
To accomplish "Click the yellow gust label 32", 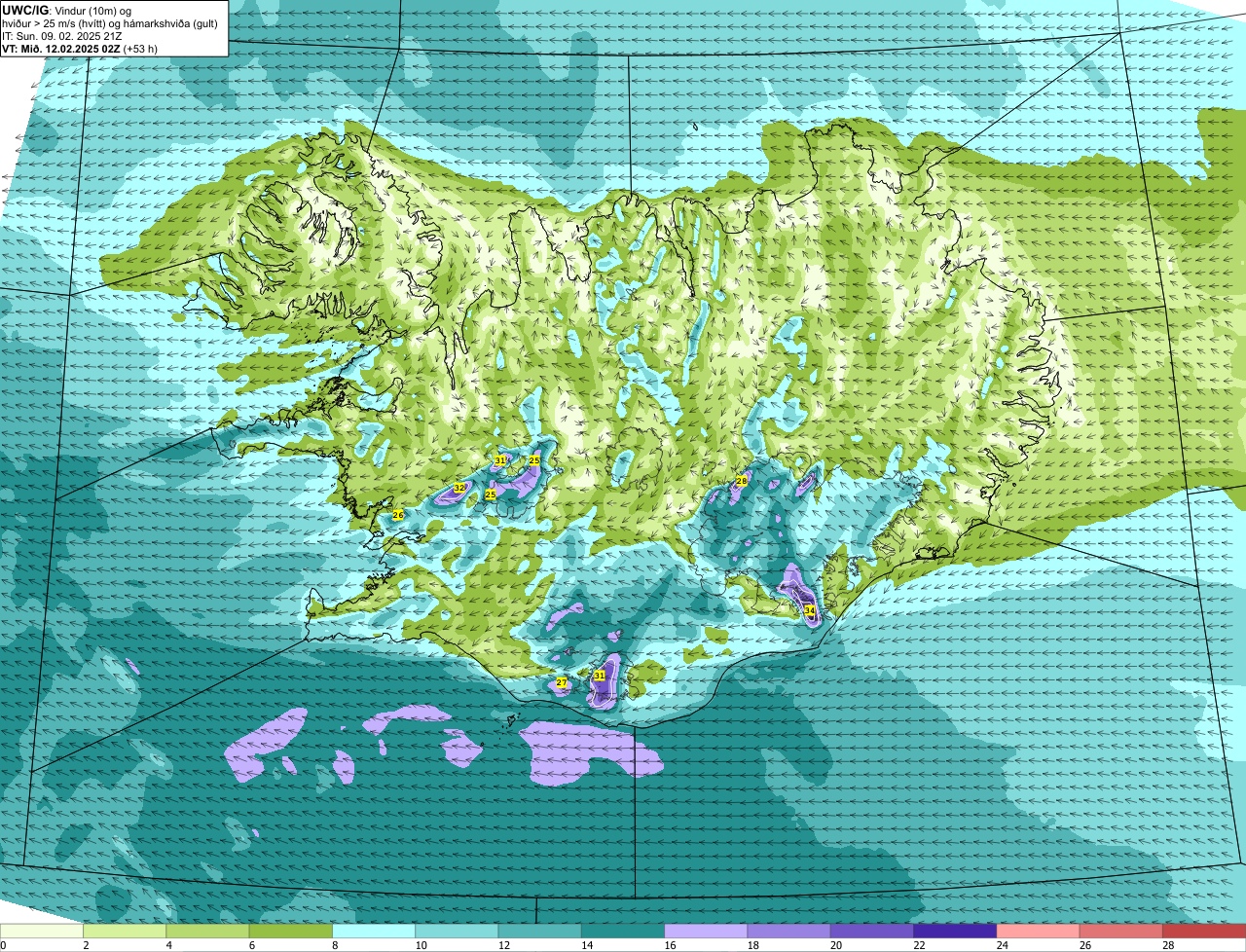I will 459,488.
